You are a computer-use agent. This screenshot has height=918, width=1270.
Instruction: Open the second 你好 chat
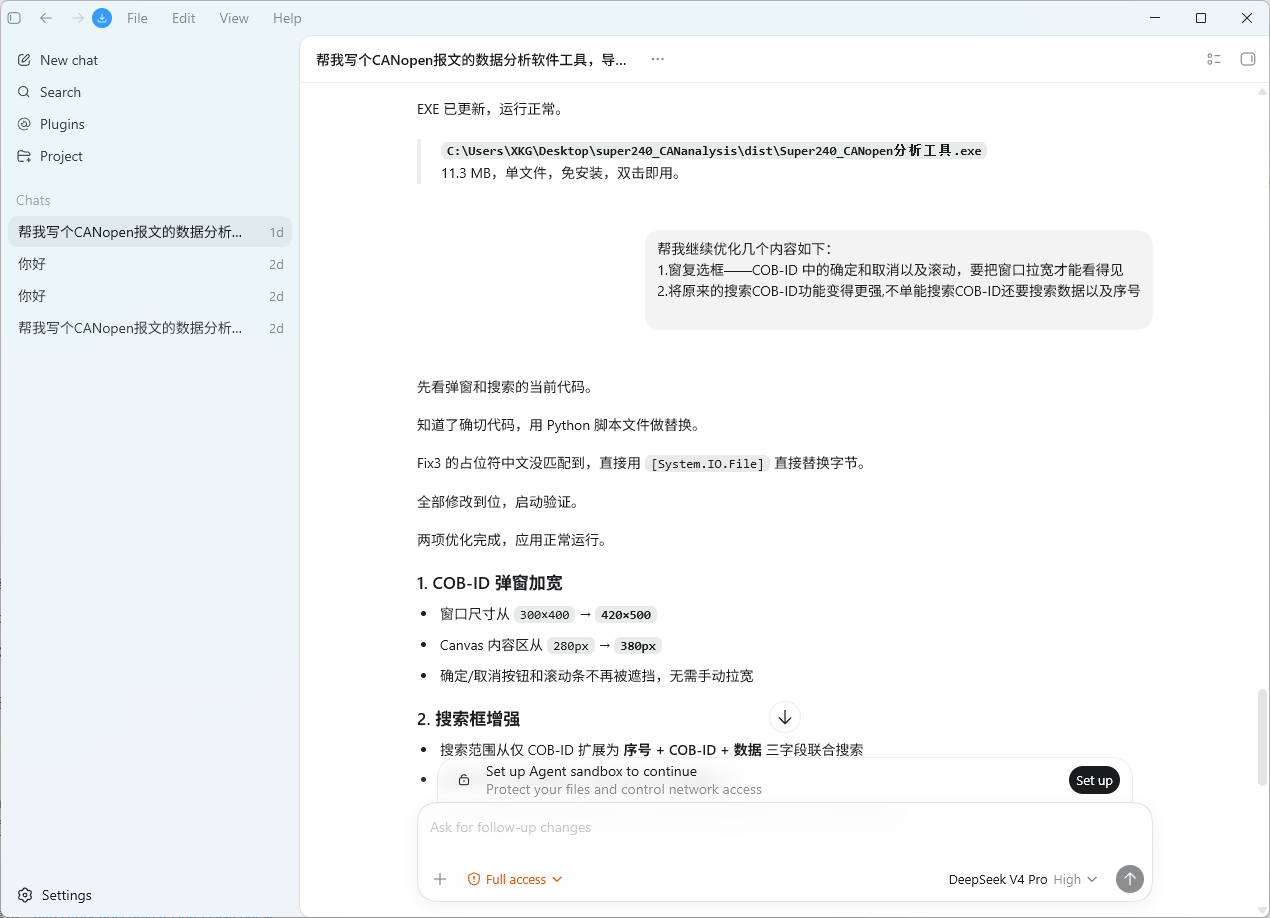click(x=150, y=296)
